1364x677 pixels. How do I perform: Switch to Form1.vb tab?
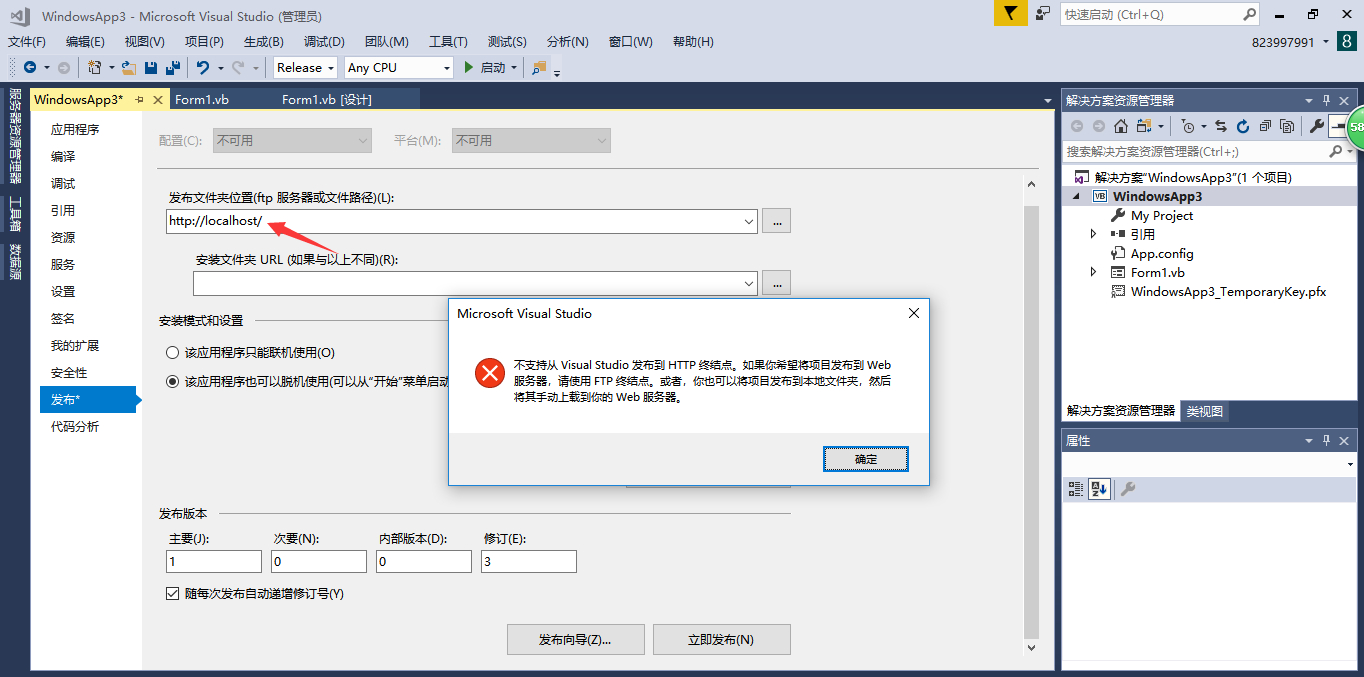coord(202,99)
